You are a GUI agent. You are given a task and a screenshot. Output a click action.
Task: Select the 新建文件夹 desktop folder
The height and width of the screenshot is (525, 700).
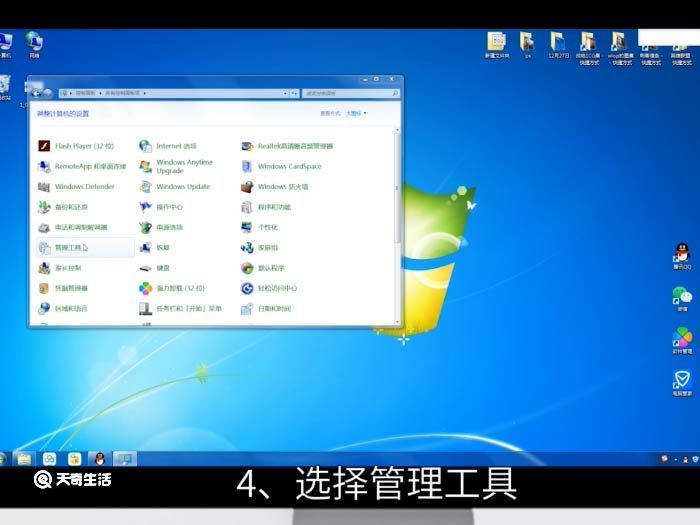click(x=497, y=46)
